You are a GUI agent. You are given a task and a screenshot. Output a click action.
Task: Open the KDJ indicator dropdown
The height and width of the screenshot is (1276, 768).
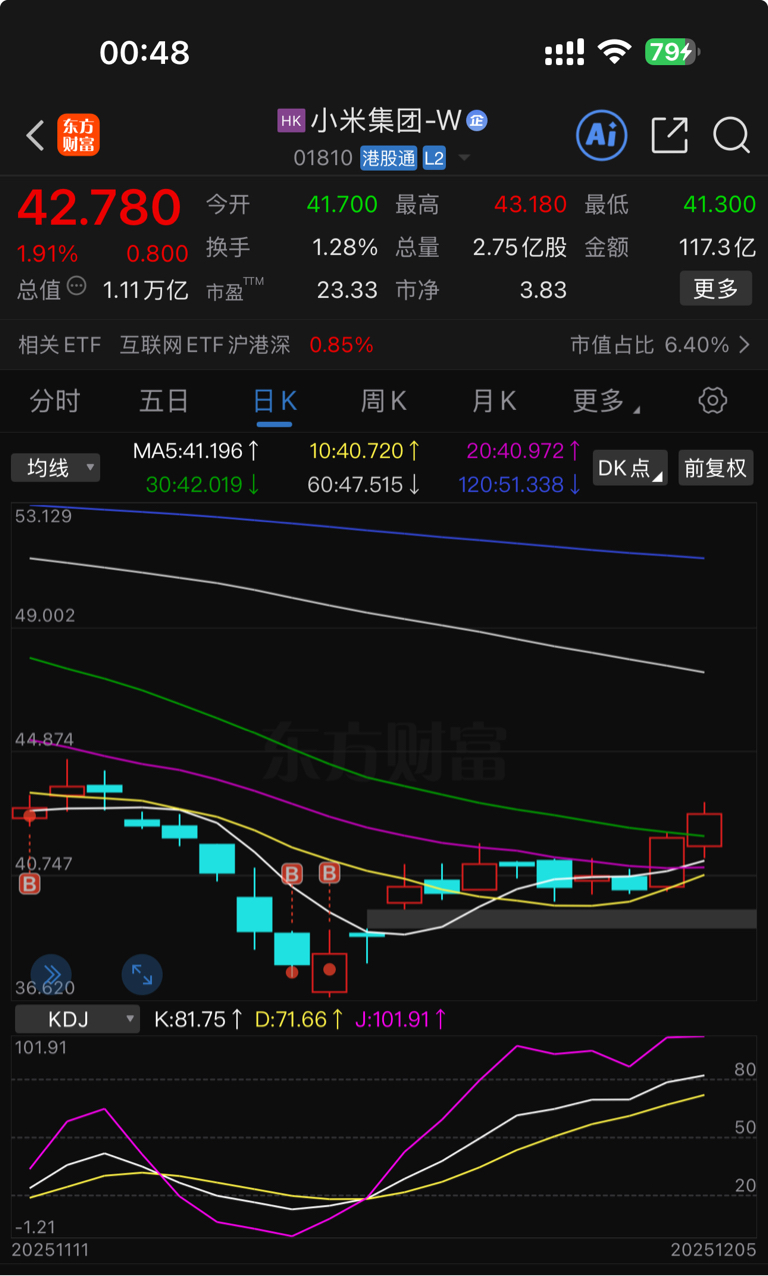coord(76,1019)
